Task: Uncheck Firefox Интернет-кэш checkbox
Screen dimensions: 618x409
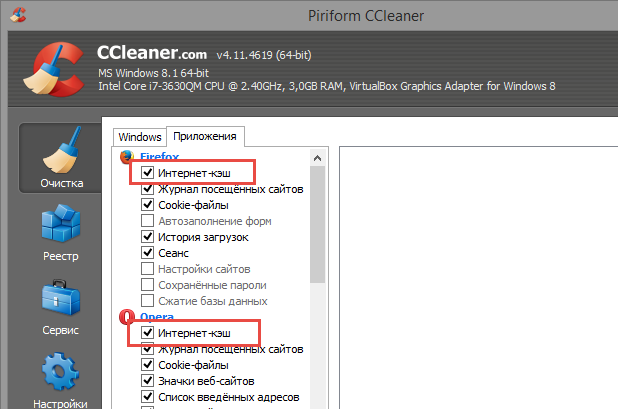Action: coord(147,173)
